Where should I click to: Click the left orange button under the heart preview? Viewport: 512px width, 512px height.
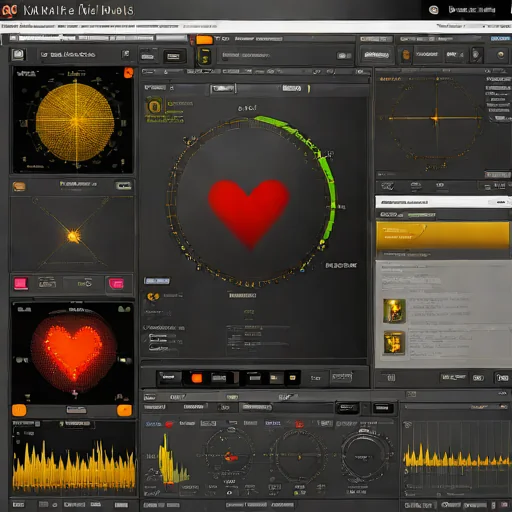tap(19, 410)
